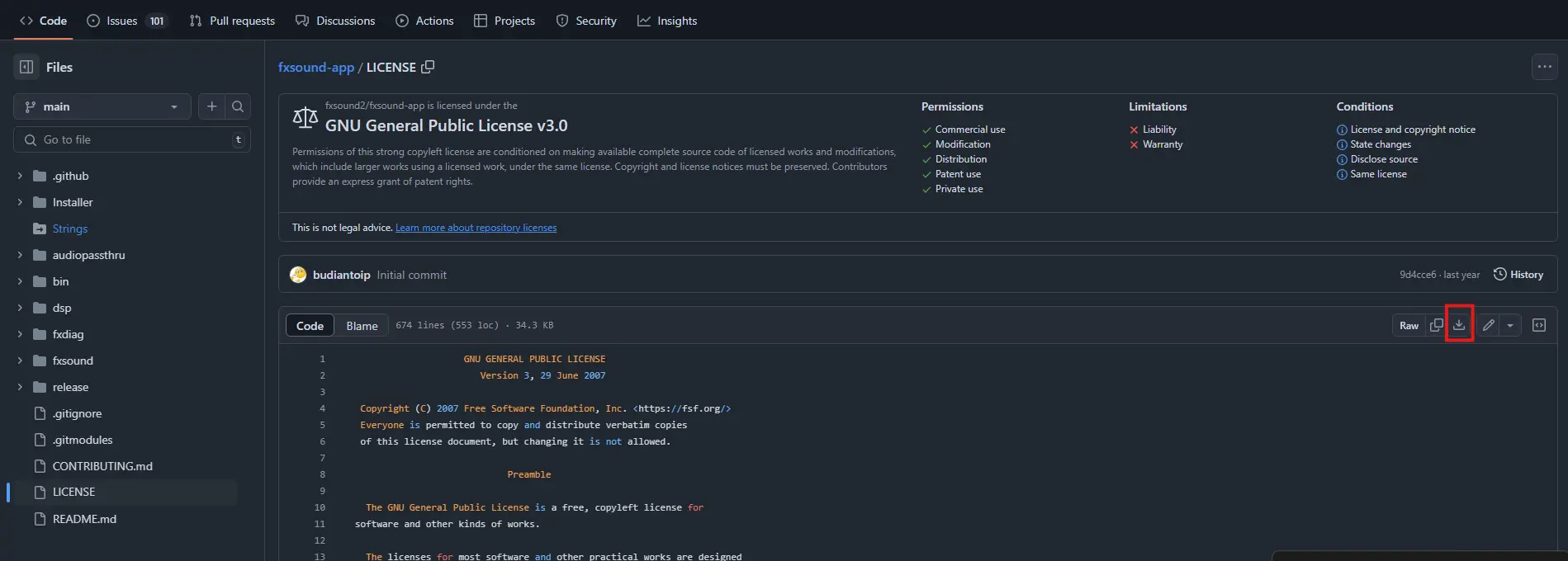Expand the dsp folder

20,308
